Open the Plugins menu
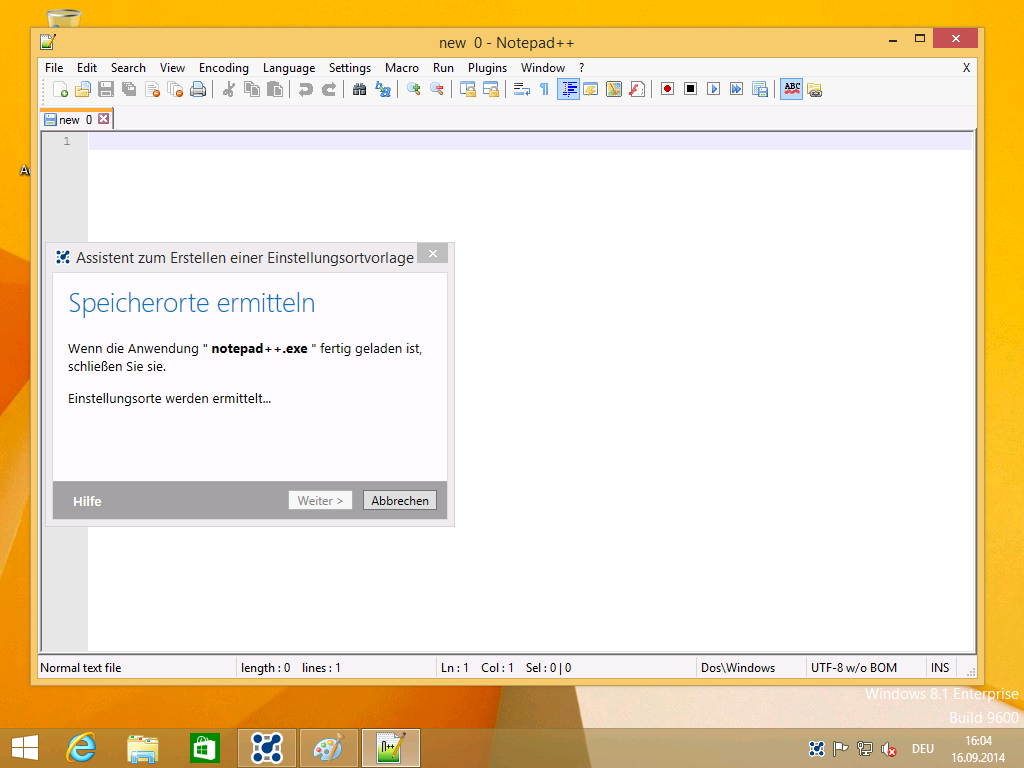This screenshot has width=1024, height=768. point(487,68)
